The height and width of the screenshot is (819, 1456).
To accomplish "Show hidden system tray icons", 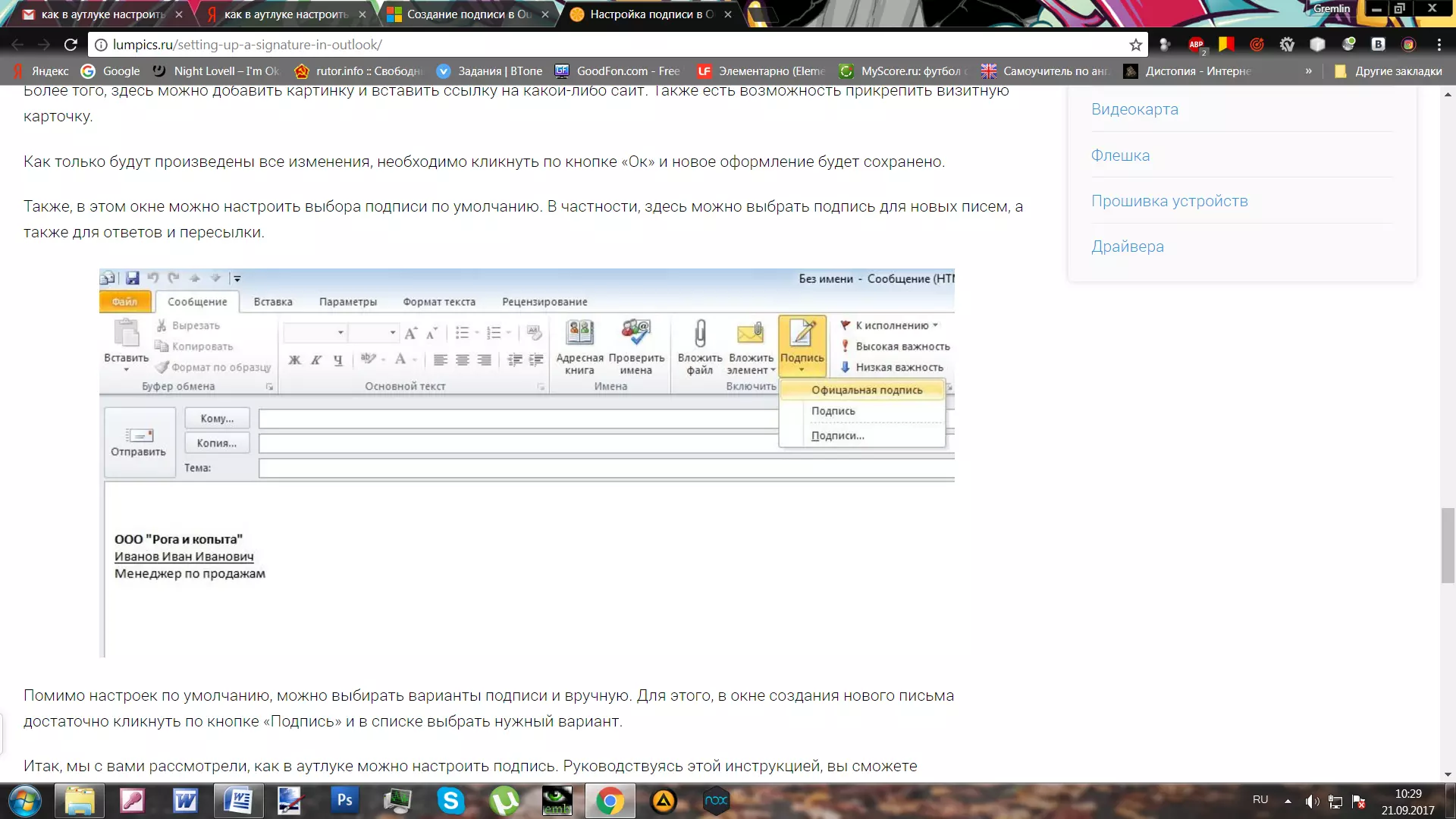I will (x=1288, y=801).
